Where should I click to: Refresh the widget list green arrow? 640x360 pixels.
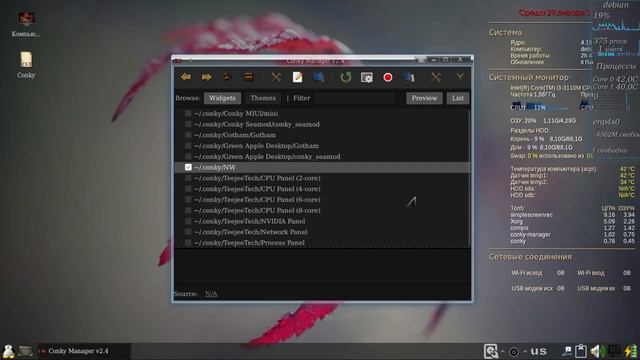point(346,77)
